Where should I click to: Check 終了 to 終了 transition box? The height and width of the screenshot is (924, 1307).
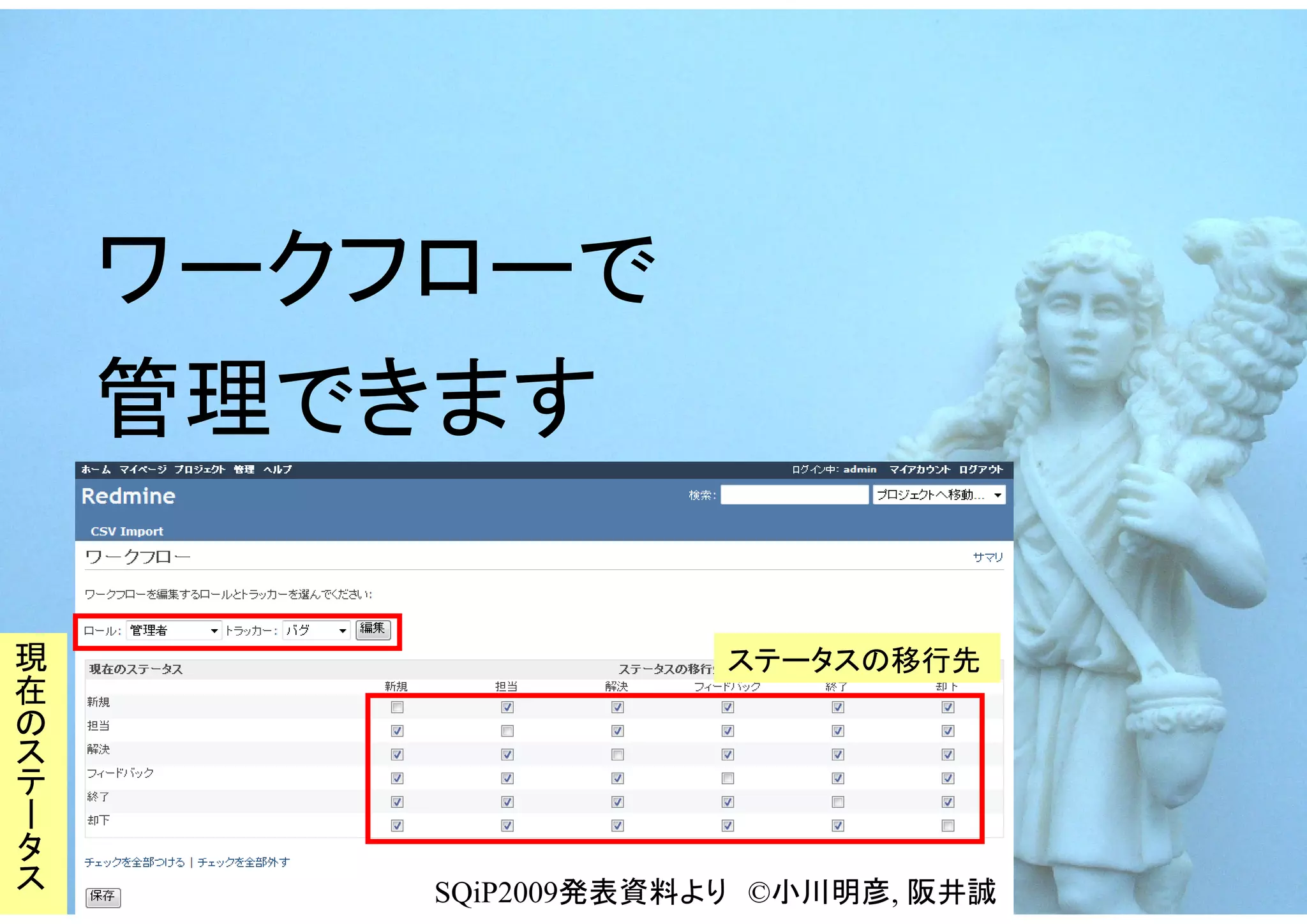838,801
